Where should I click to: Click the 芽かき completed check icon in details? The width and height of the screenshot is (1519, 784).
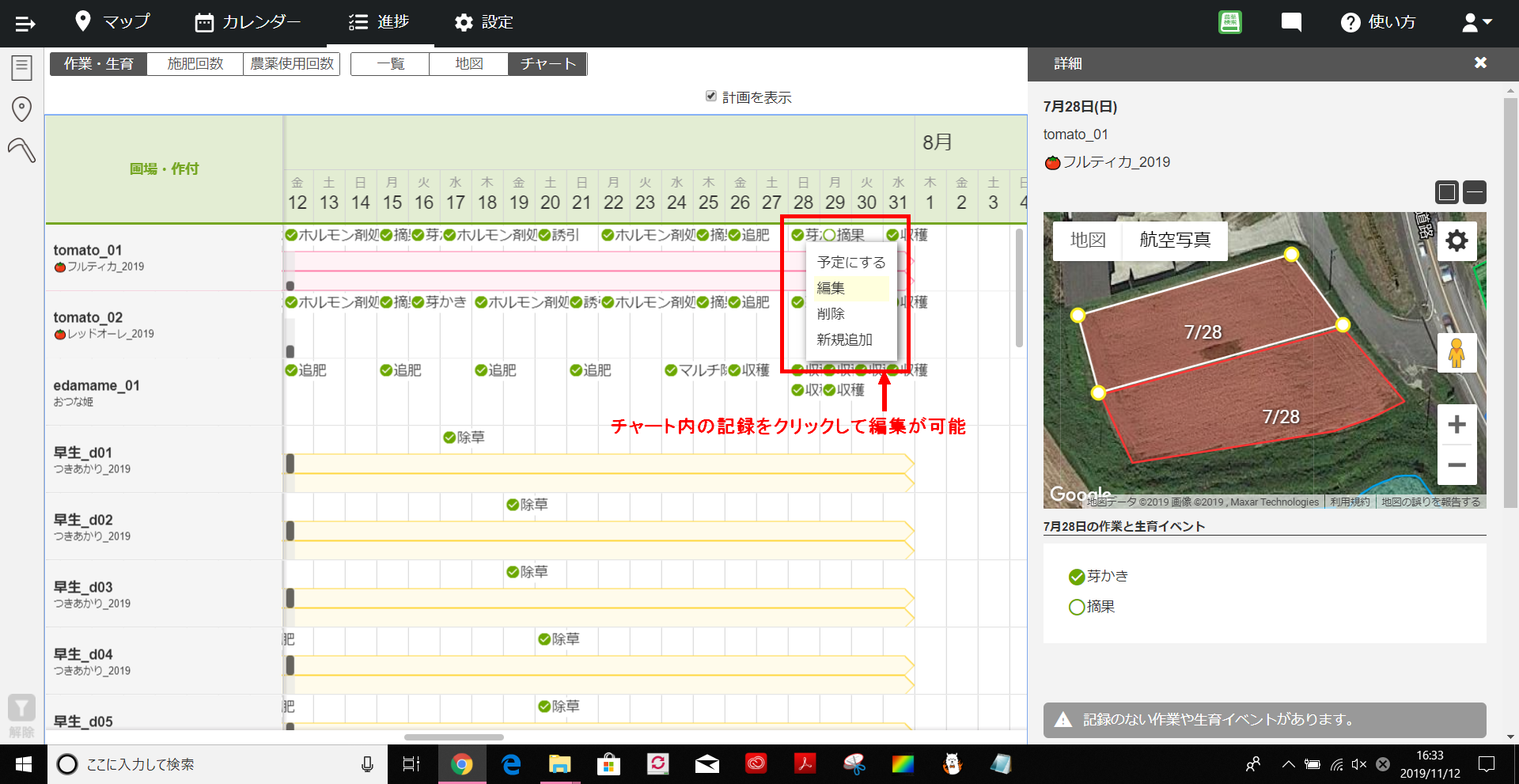[1076, 577]
